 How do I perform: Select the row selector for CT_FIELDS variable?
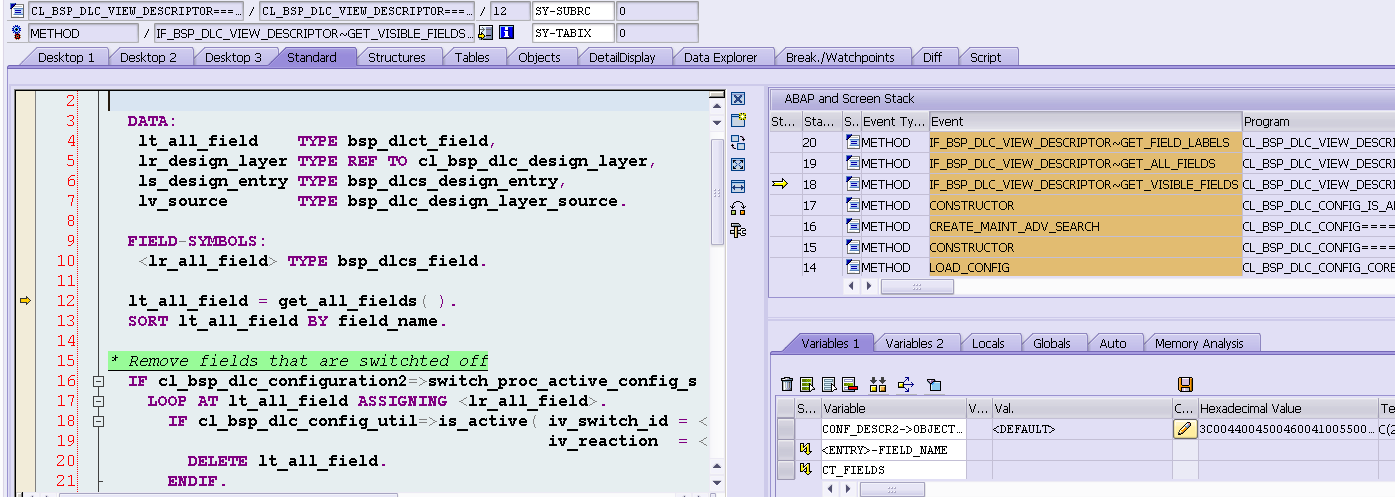(x=786, y=470)
